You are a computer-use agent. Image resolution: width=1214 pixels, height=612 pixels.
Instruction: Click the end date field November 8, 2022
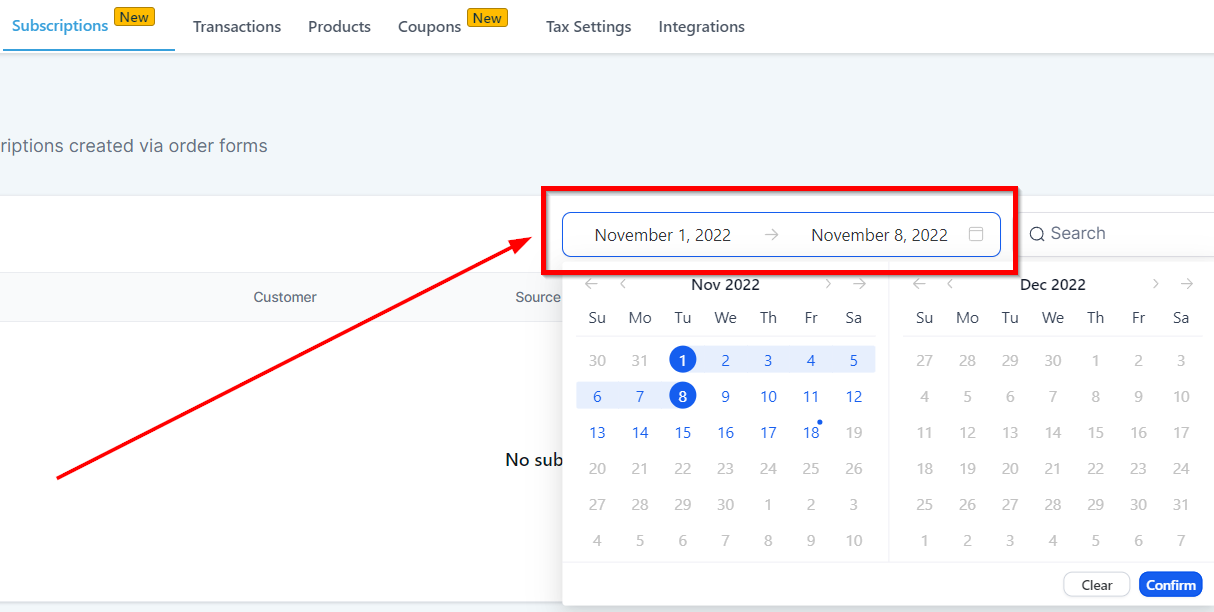(879, 235)
